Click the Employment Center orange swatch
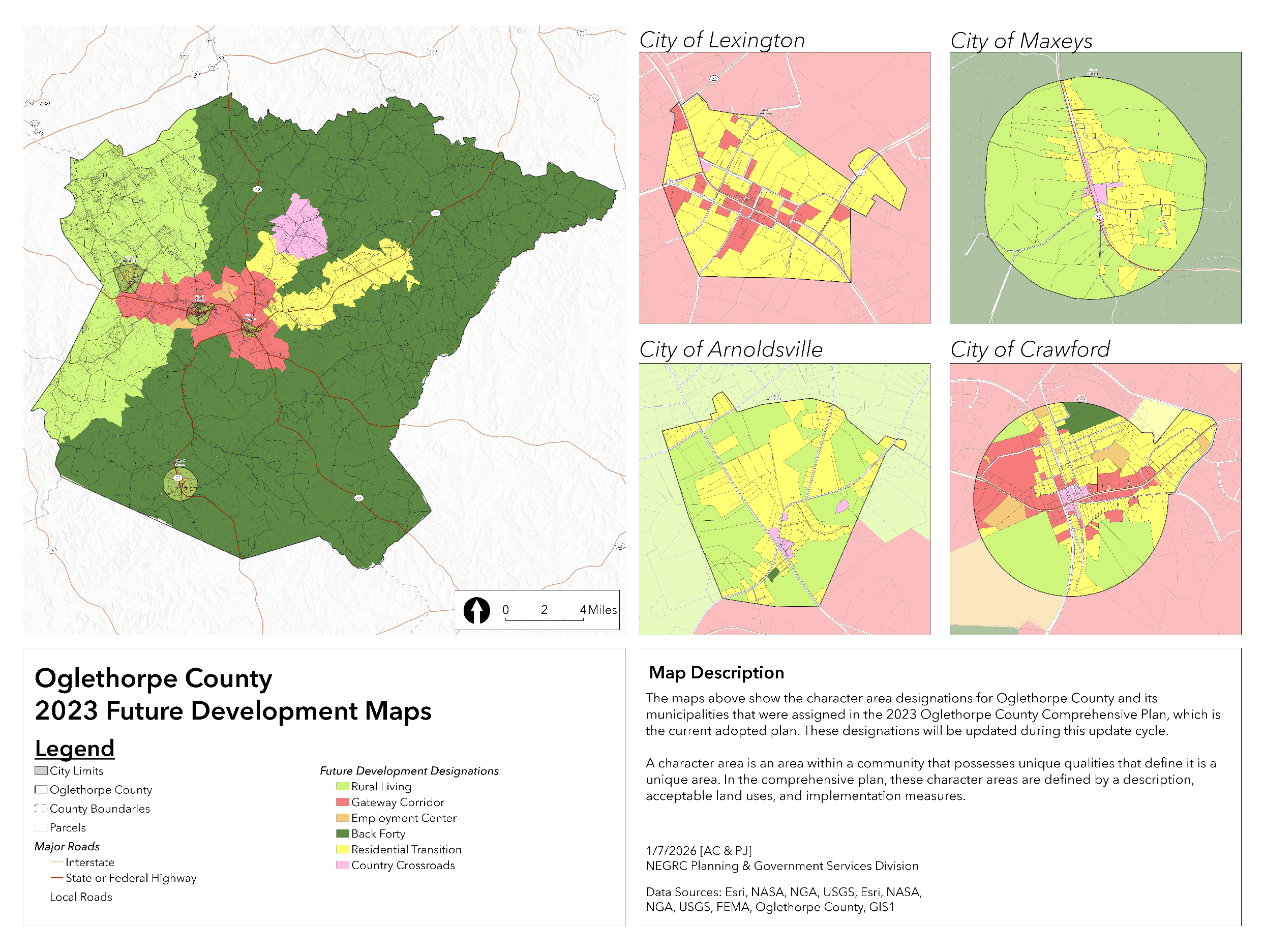The width and height of the screenshot is (1264, 952). 342,818
